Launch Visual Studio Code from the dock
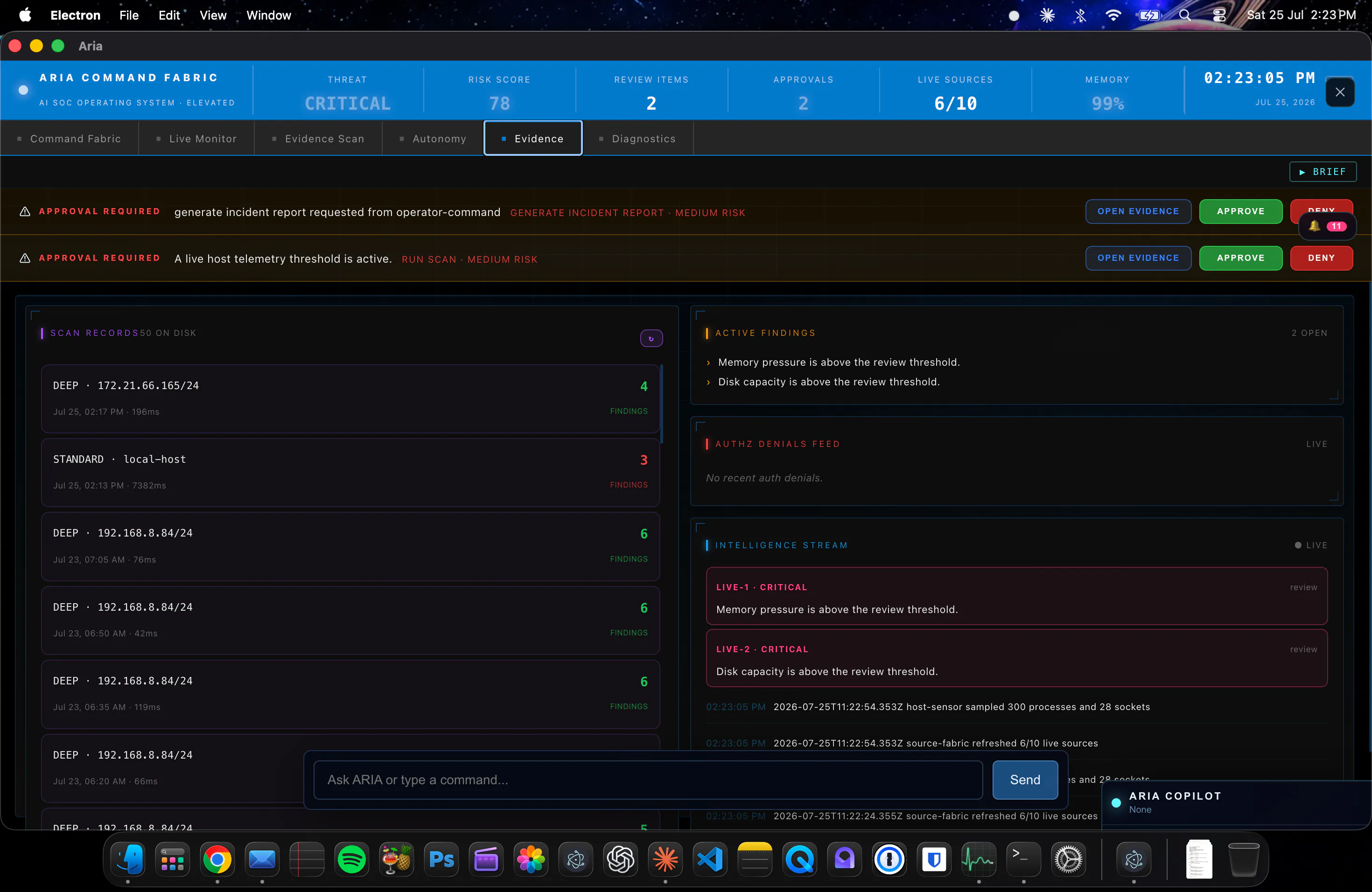1372x892 pixels. tap(710, 860)
